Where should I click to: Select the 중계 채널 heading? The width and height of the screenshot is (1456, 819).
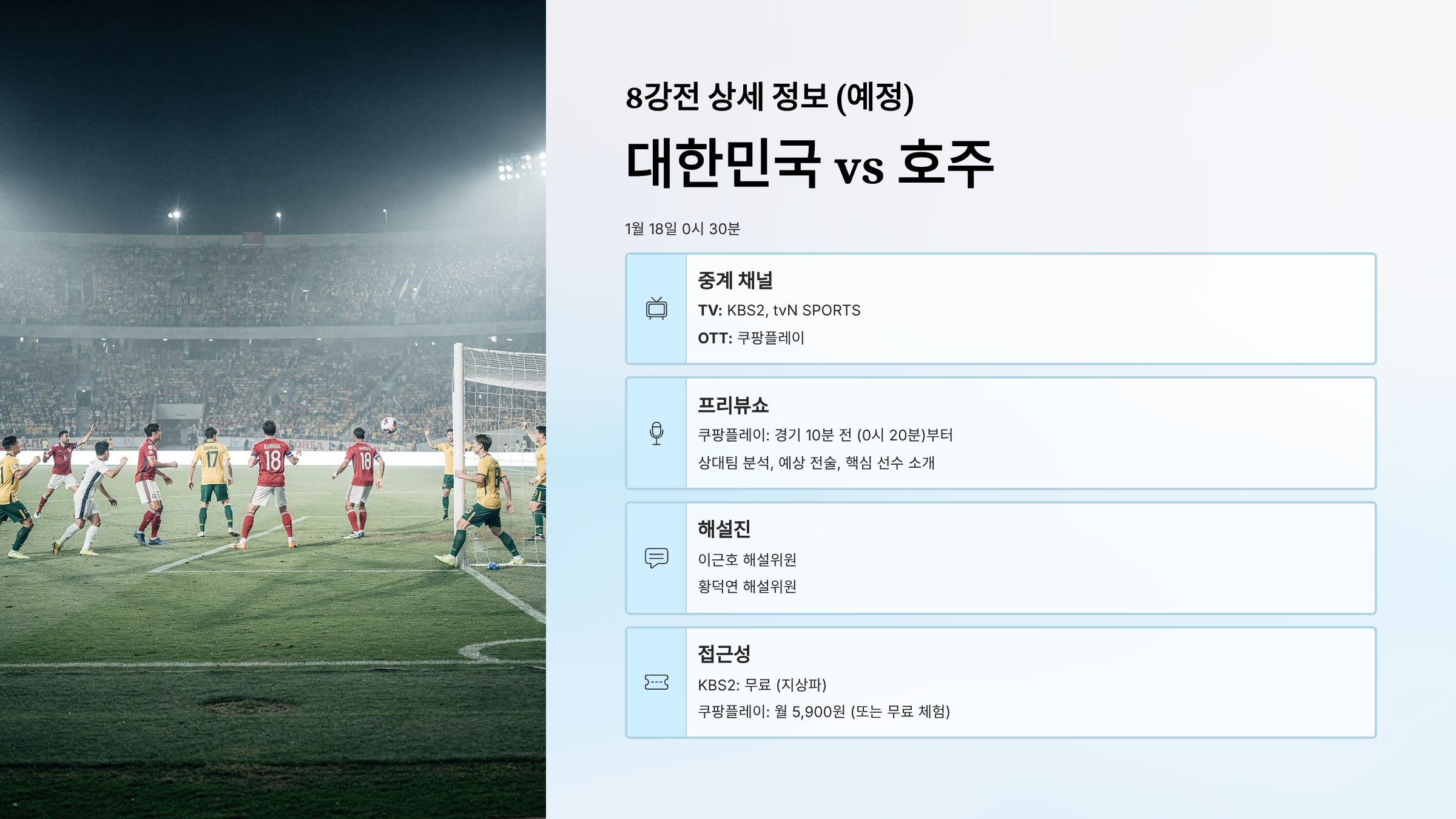tap(735, 280)
